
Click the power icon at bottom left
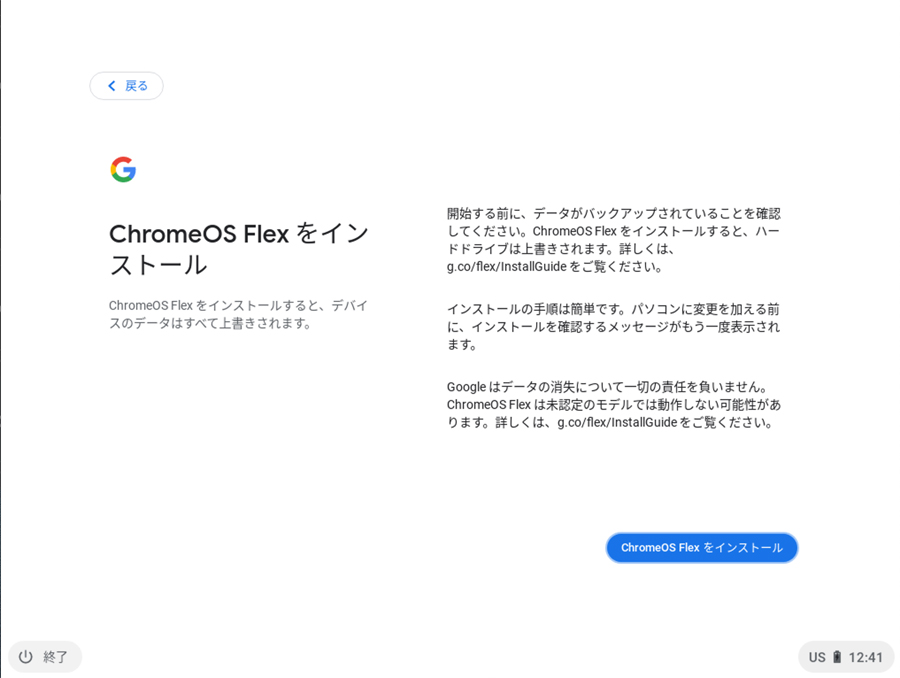tap(26, 657)
